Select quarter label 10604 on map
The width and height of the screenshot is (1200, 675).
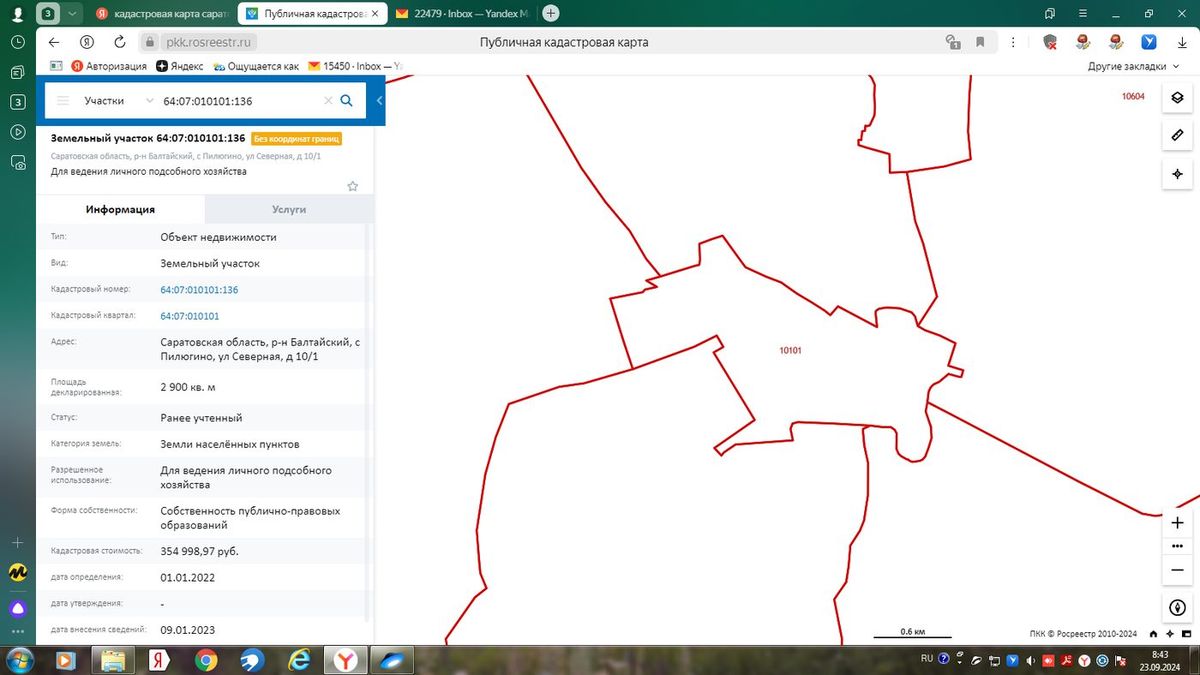pyautogui.click(x=1133, y=97)
